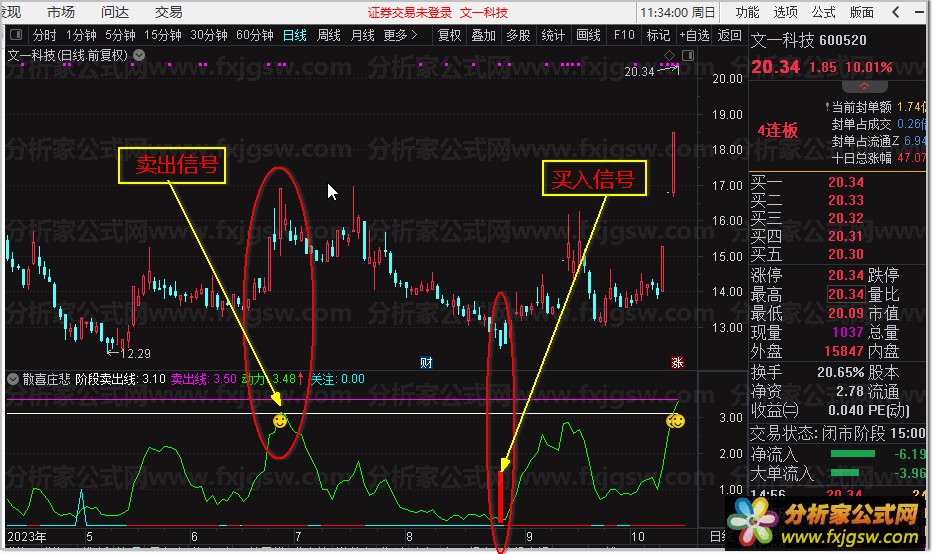Click the 叠加 toolbar button
The image size is (935, 554).
pos(484,35)
